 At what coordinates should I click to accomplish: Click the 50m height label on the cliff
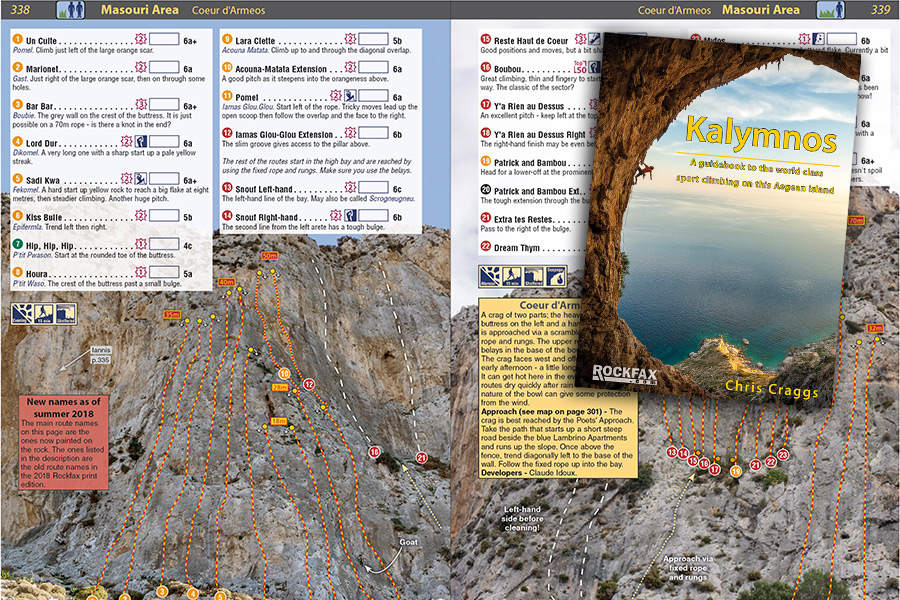pyautogui.click(x=269, y=256)
